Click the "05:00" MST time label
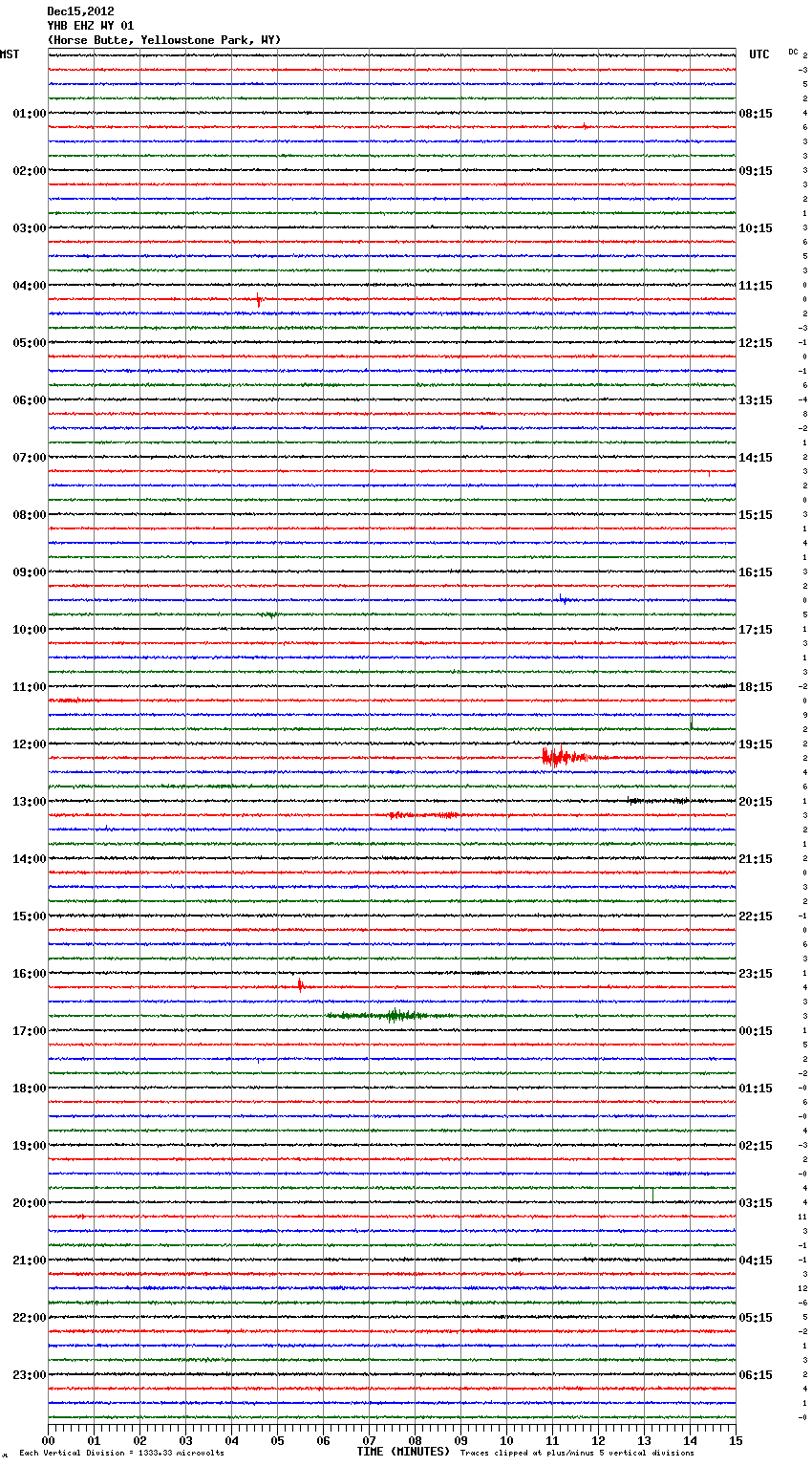 tap(30, 343)
